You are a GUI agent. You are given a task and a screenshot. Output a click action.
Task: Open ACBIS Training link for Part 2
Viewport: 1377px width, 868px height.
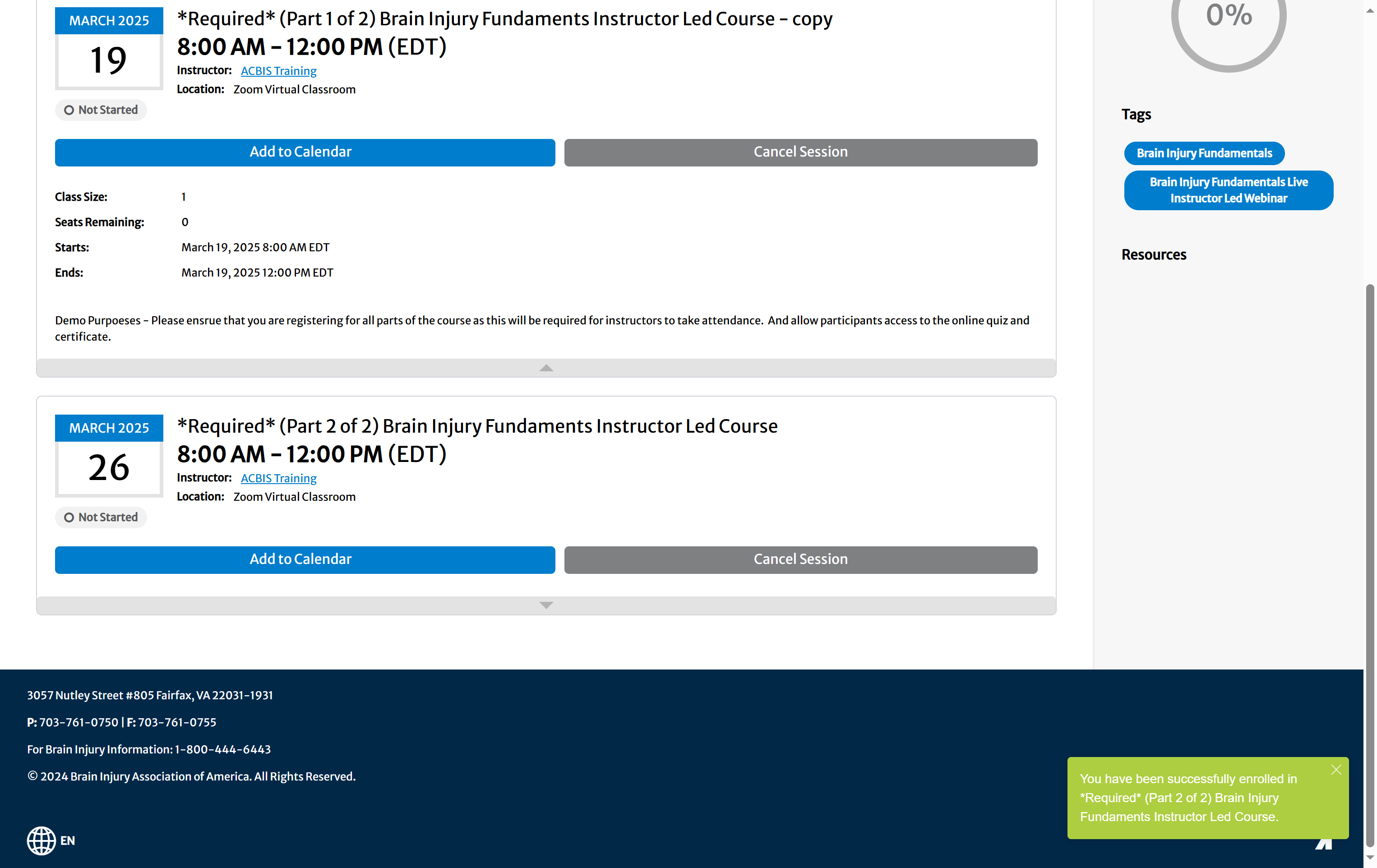[x=278, y=478]
